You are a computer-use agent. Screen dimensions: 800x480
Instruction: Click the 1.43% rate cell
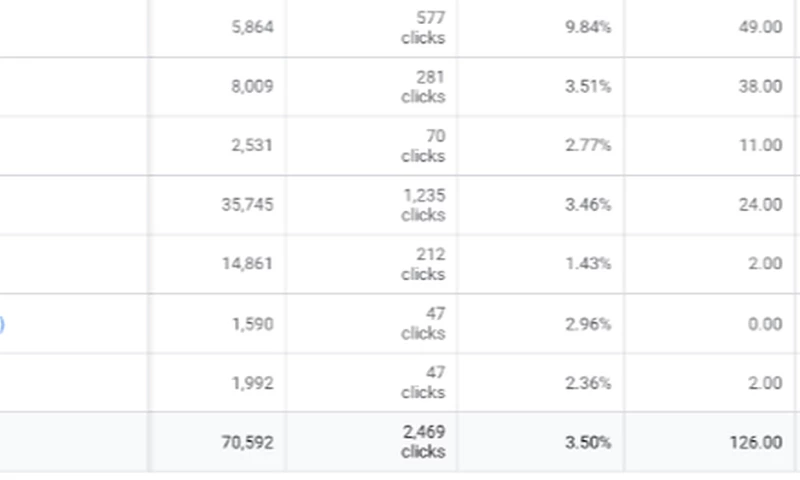point(588,264)
